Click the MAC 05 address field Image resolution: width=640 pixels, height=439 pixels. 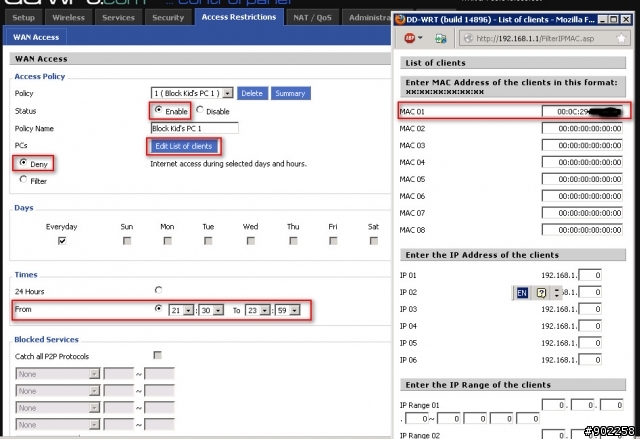(x=582, y=179)
